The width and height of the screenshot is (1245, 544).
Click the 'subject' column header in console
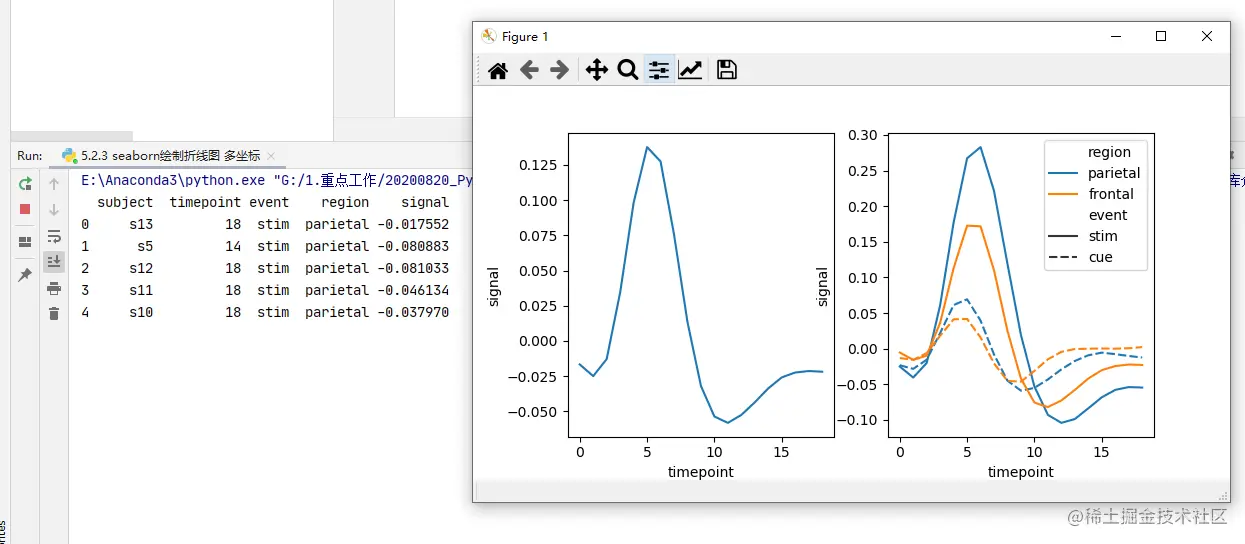click(x=125, y=202)
